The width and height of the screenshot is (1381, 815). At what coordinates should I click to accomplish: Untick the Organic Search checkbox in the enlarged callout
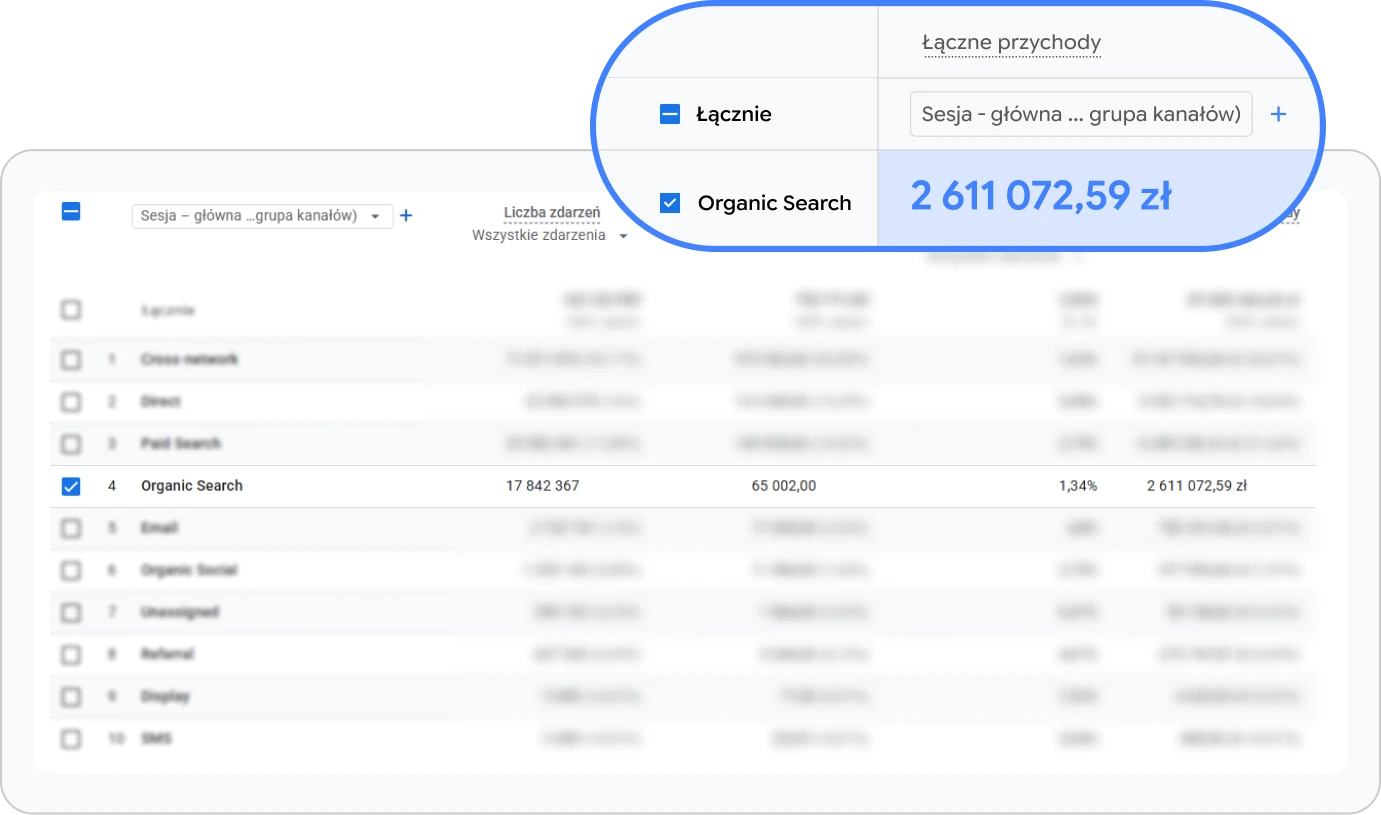tap(670, 203)
